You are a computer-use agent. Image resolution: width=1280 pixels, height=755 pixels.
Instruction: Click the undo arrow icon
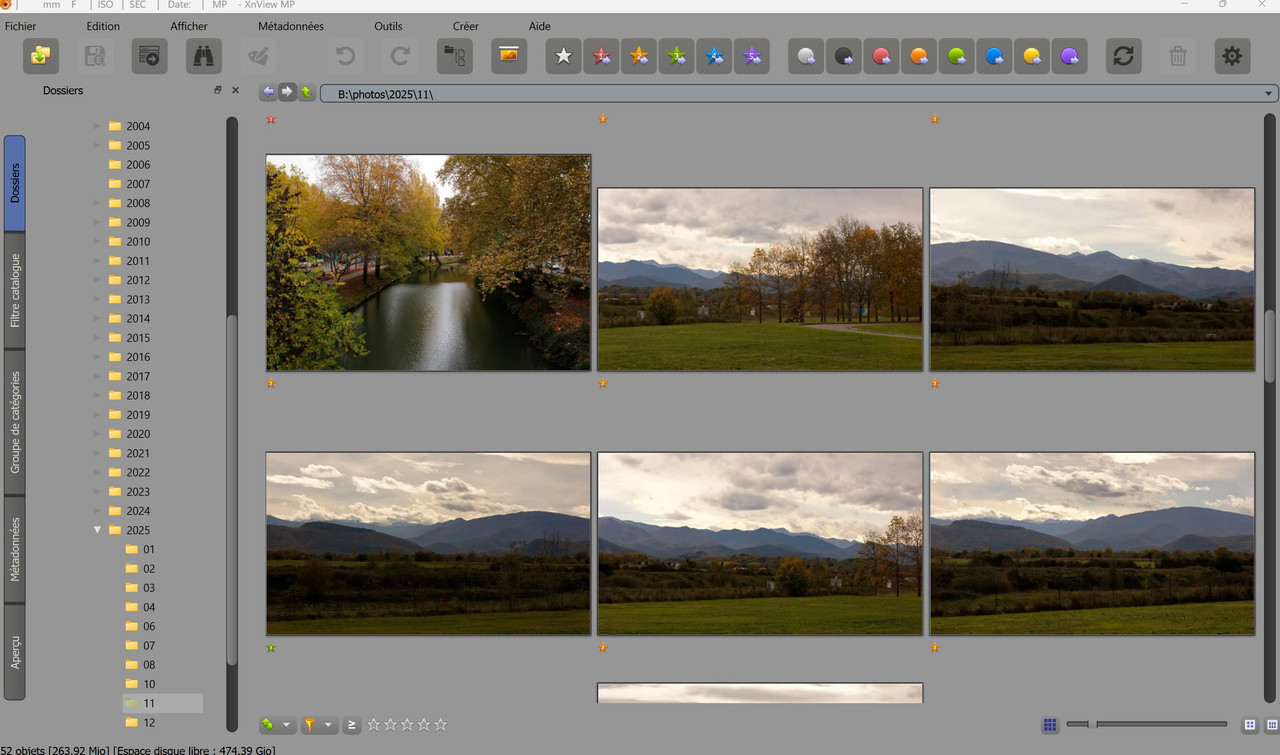346,56
